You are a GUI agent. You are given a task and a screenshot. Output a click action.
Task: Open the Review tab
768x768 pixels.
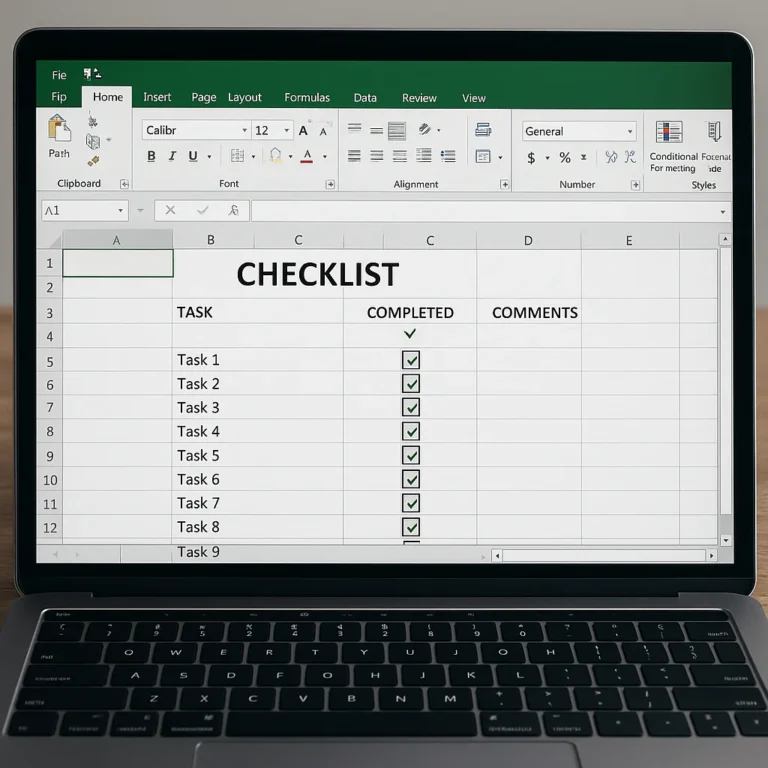[419, 98]
